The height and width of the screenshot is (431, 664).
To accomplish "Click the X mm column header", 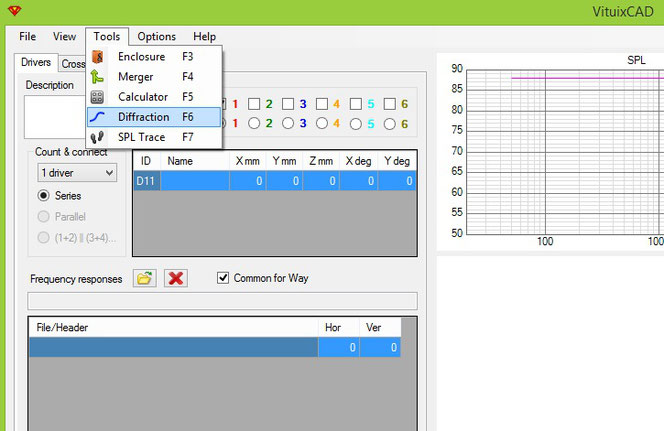I will [x=248, y=161].
